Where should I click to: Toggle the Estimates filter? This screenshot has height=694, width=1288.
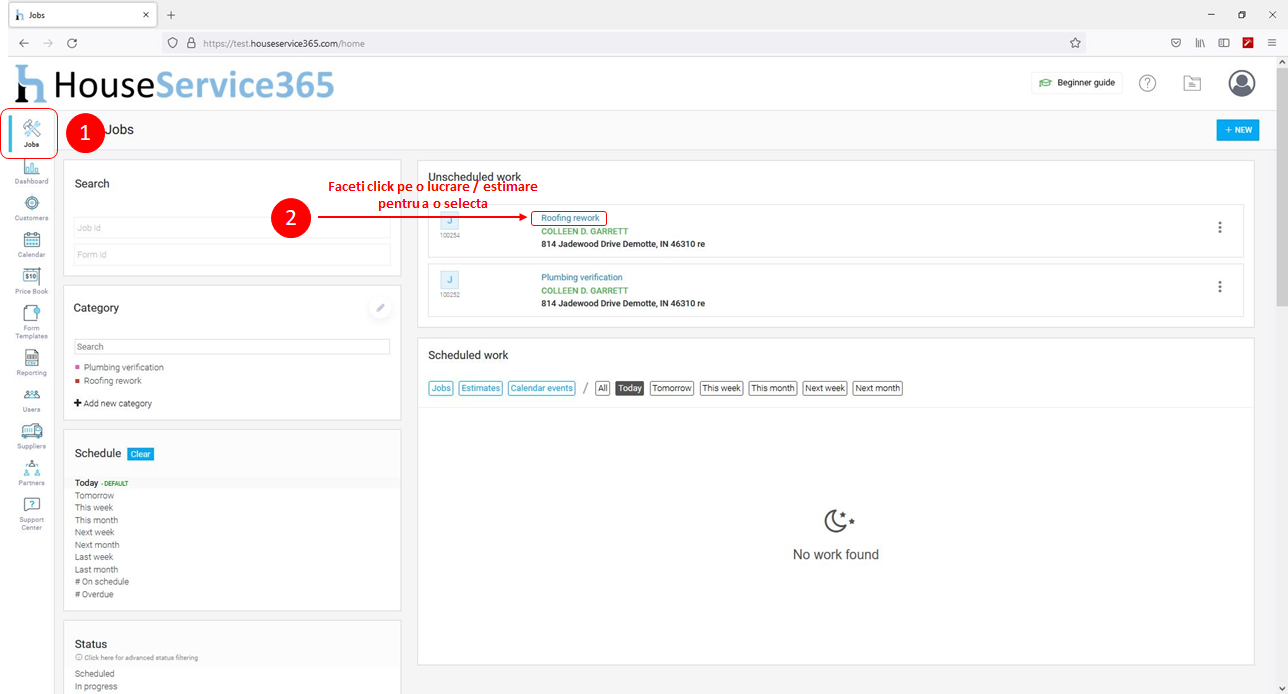(481, 388)
